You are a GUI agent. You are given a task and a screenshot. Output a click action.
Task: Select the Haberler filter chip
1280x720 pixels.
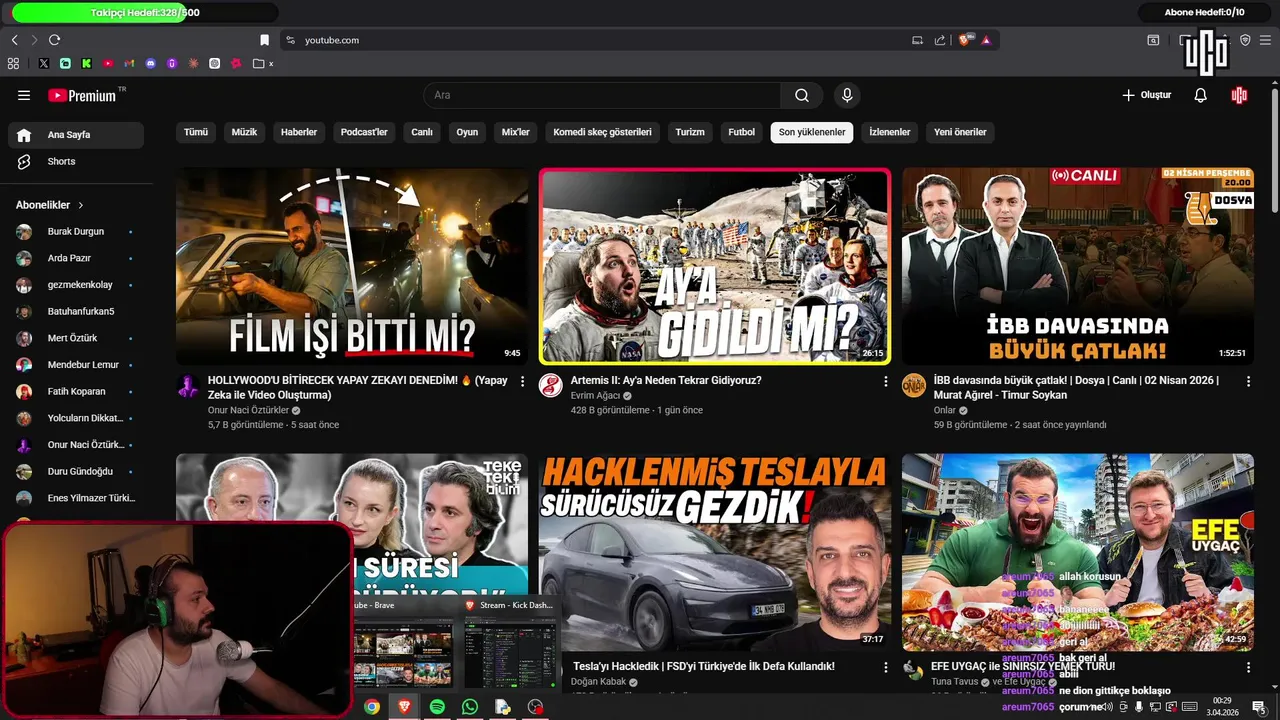(x=299, y=132)
